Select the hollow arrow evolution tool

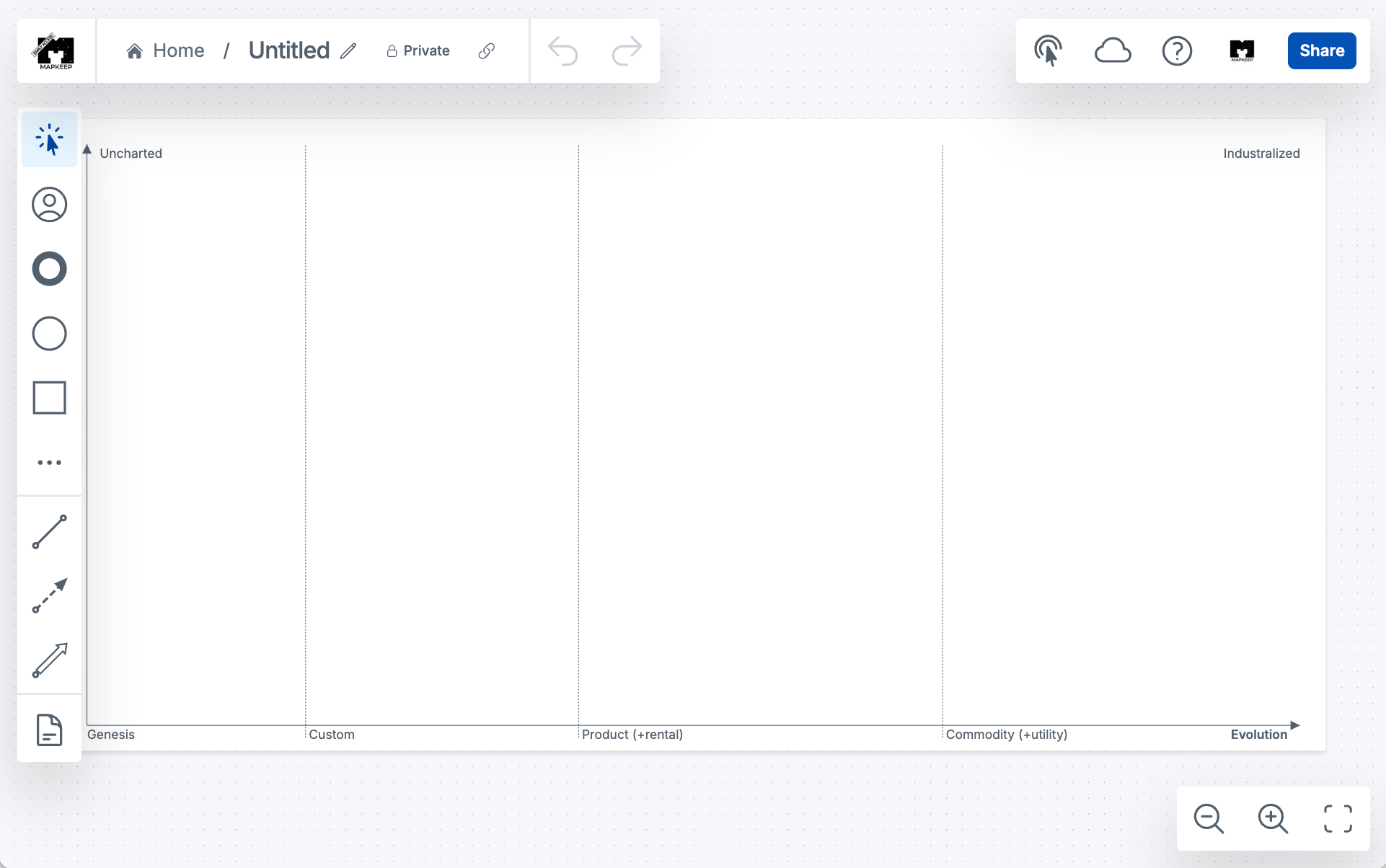pyautogui.click(x=49, y=660)
